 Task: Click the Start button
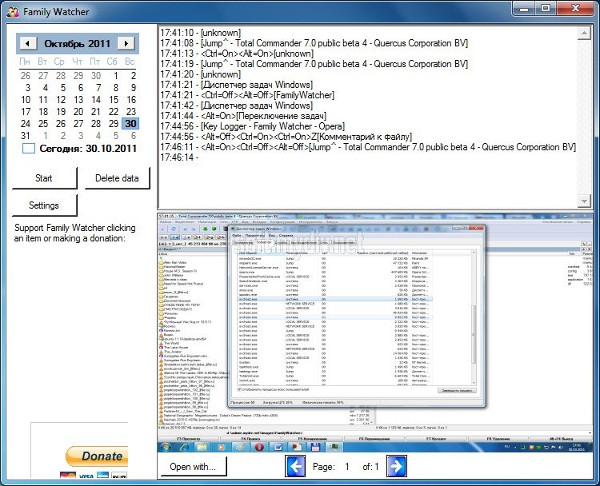[44, 178]
